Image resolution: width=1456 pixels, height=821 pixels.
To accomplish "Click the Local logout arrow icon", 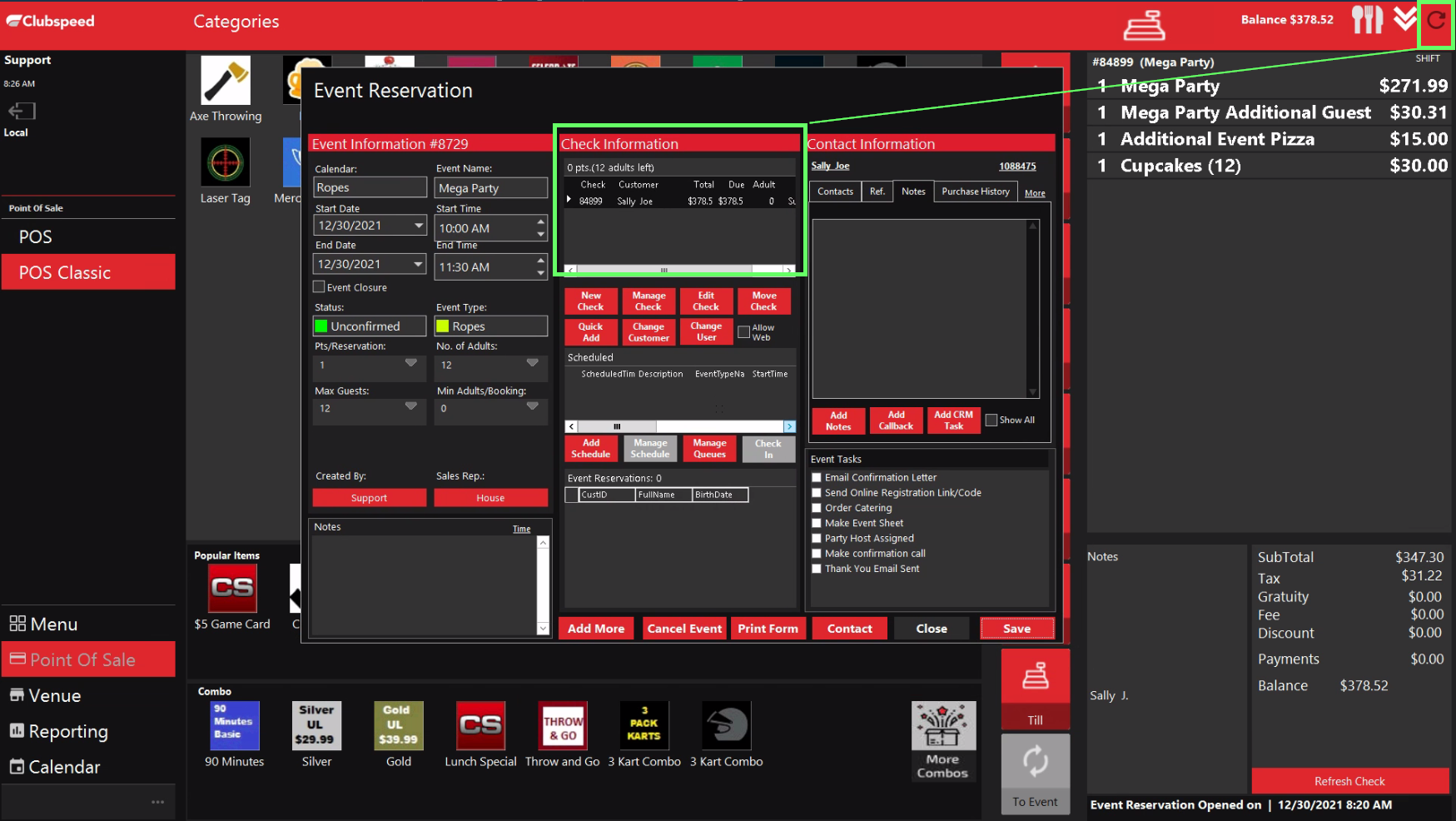I will 22,111.
